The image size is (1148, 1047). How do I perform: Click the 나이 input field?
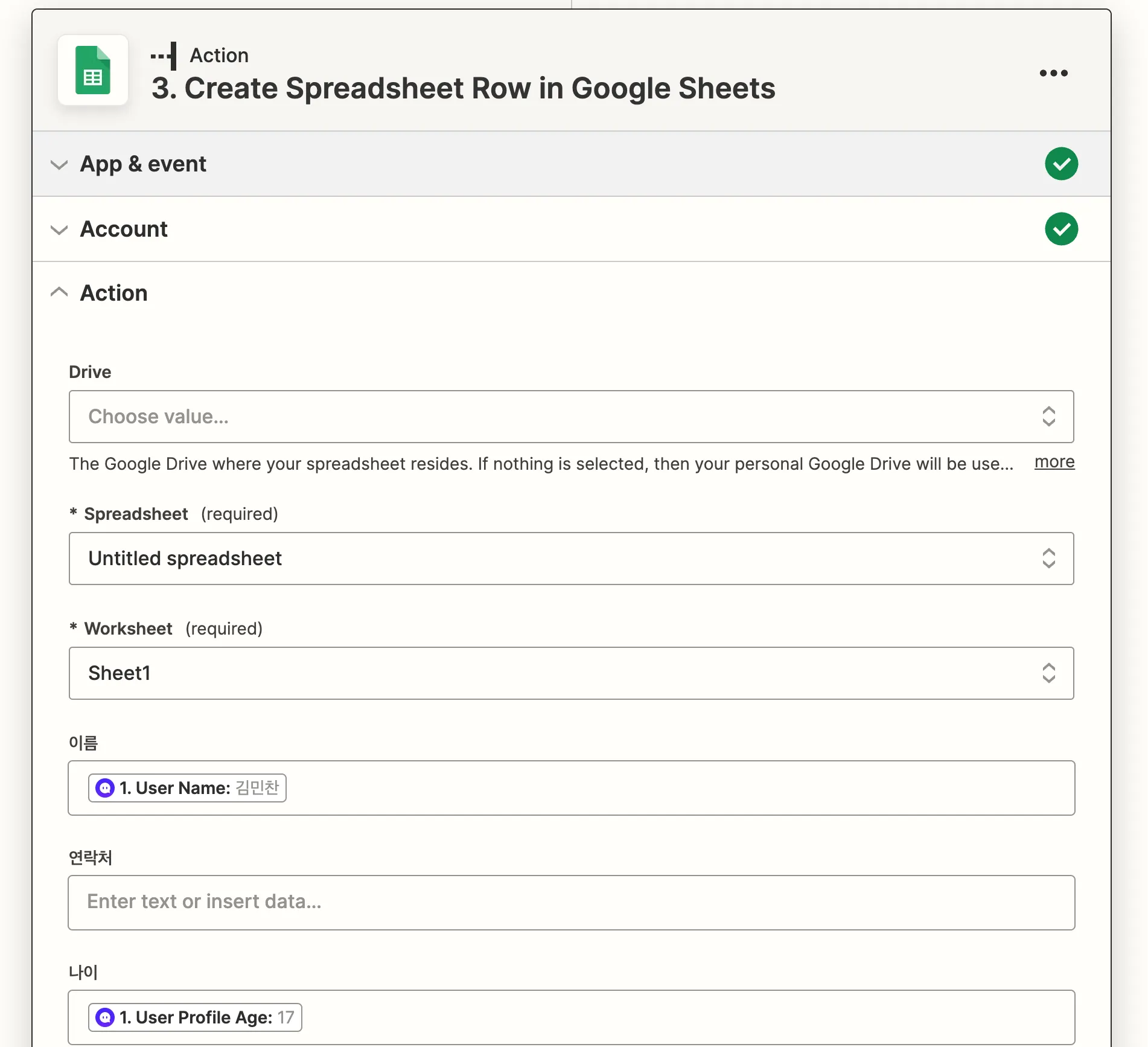[664, 1017]
